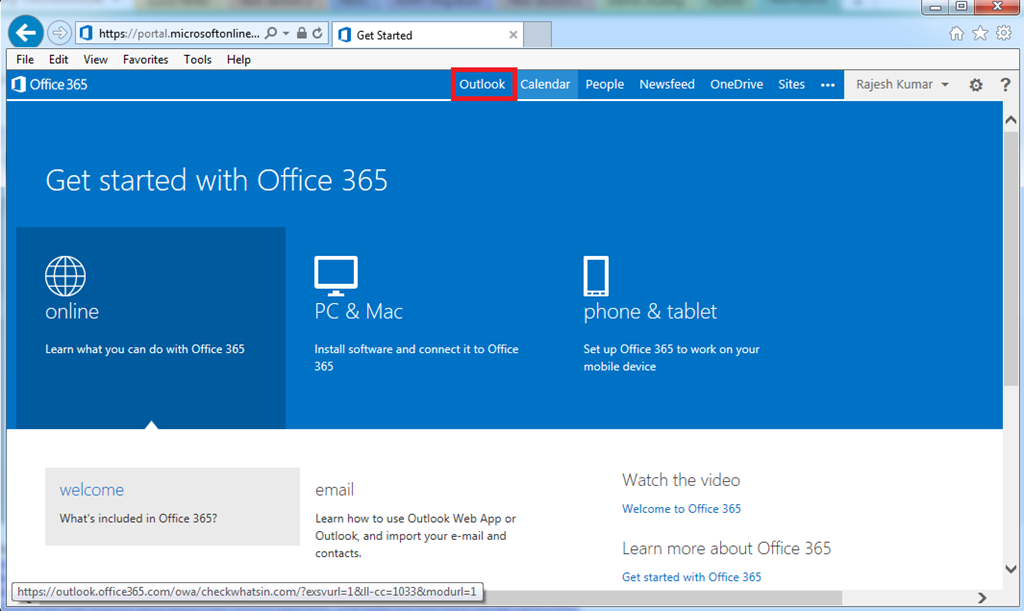Expand the ellipsis more apps menu
Screen dimensions: 1024x611
[827, 85]
